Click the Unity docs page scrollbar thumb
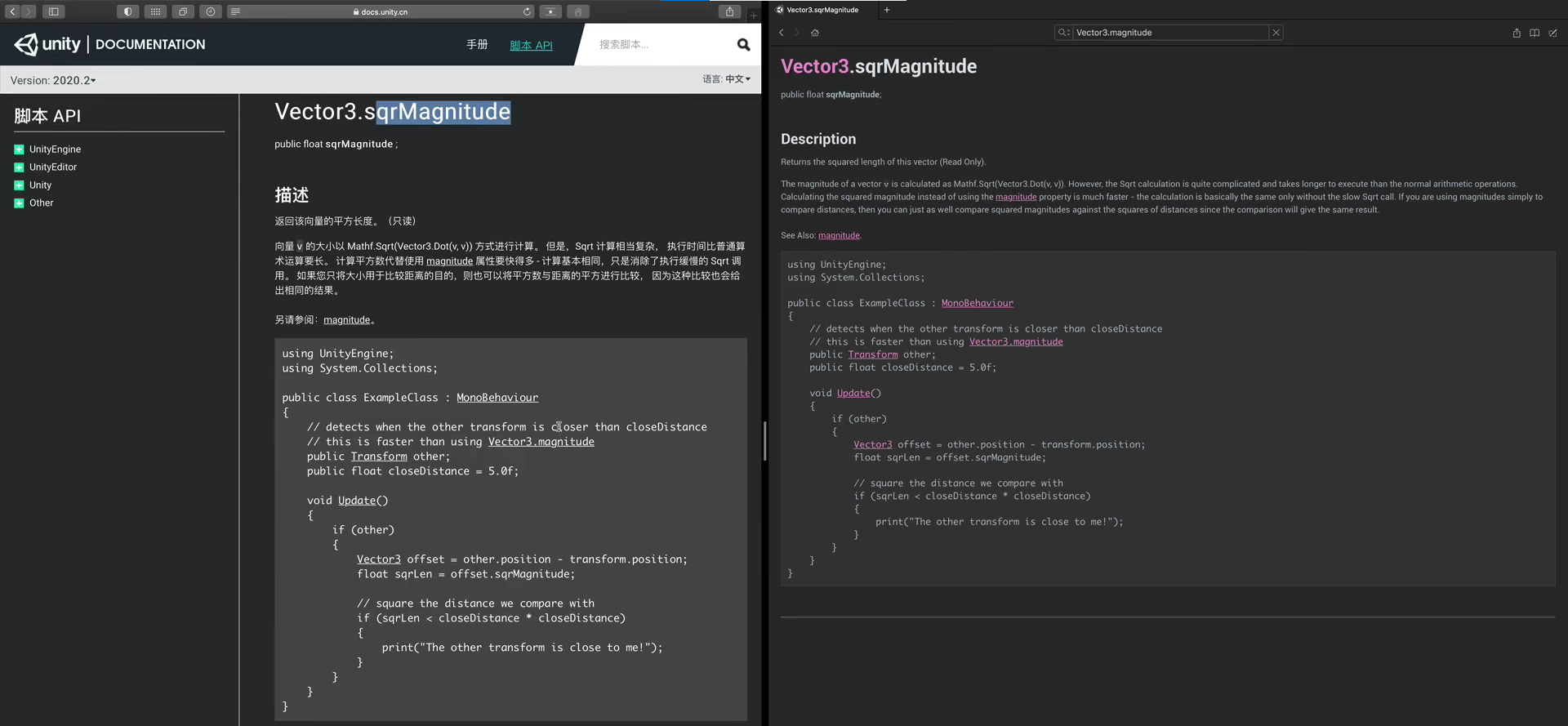The image size is (1568, 726). tap(764, 441)
